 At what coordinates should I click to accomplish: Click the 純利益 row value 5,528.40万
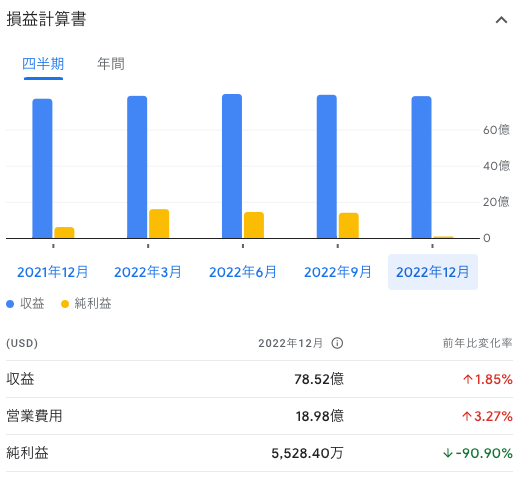click(x=307, y=454)
